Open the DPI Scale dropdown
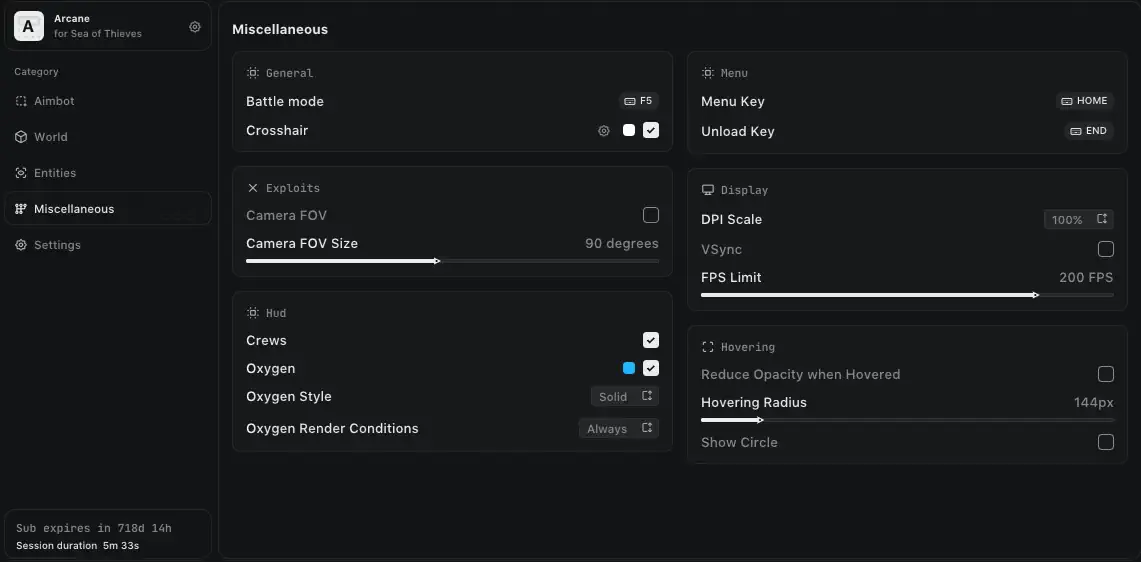This screenshot has height=562, width=1141. click(x=1079, y=220)
